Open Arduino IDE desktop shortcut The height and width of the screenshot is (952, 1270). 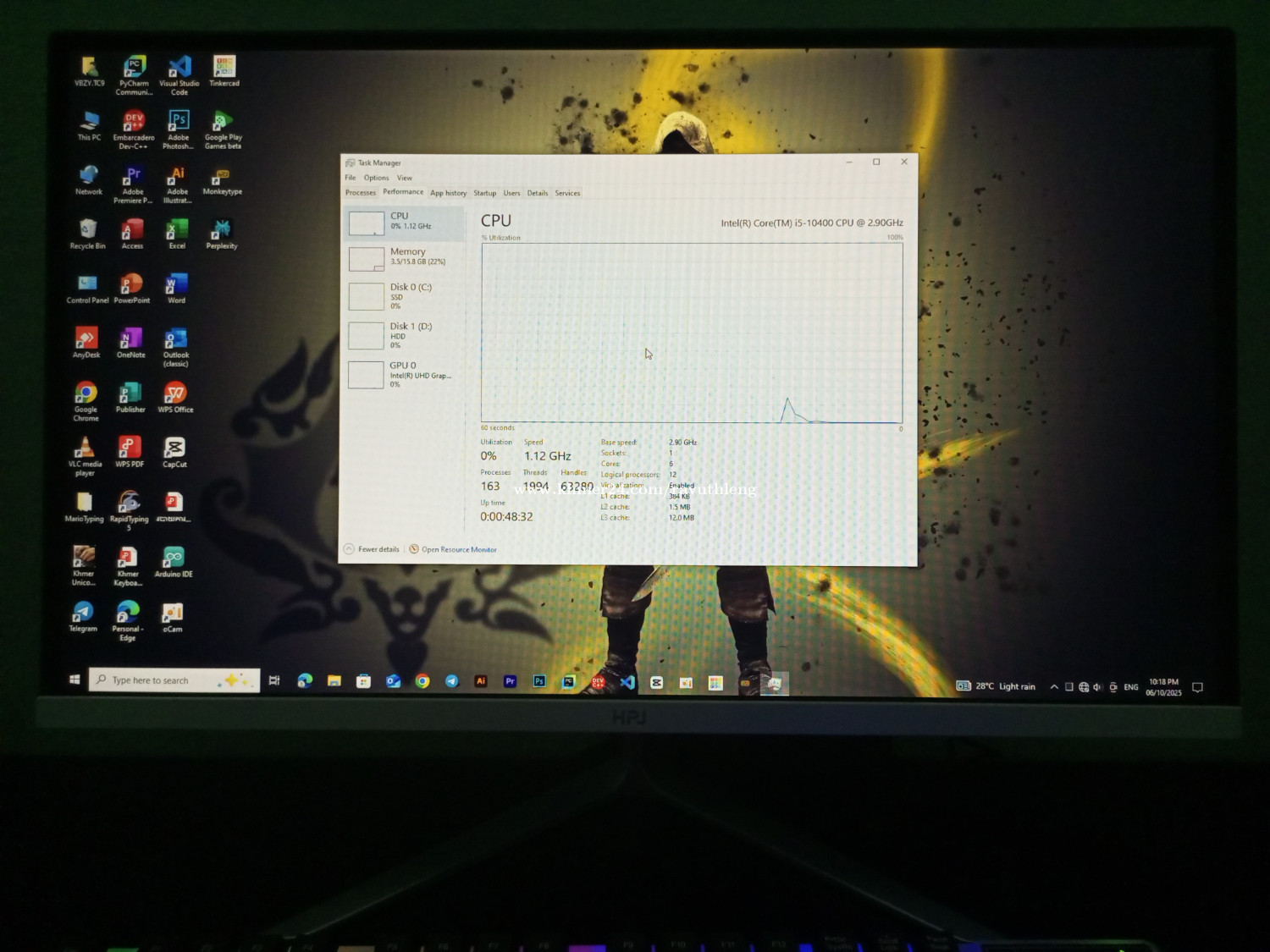(x=174, y=562)
